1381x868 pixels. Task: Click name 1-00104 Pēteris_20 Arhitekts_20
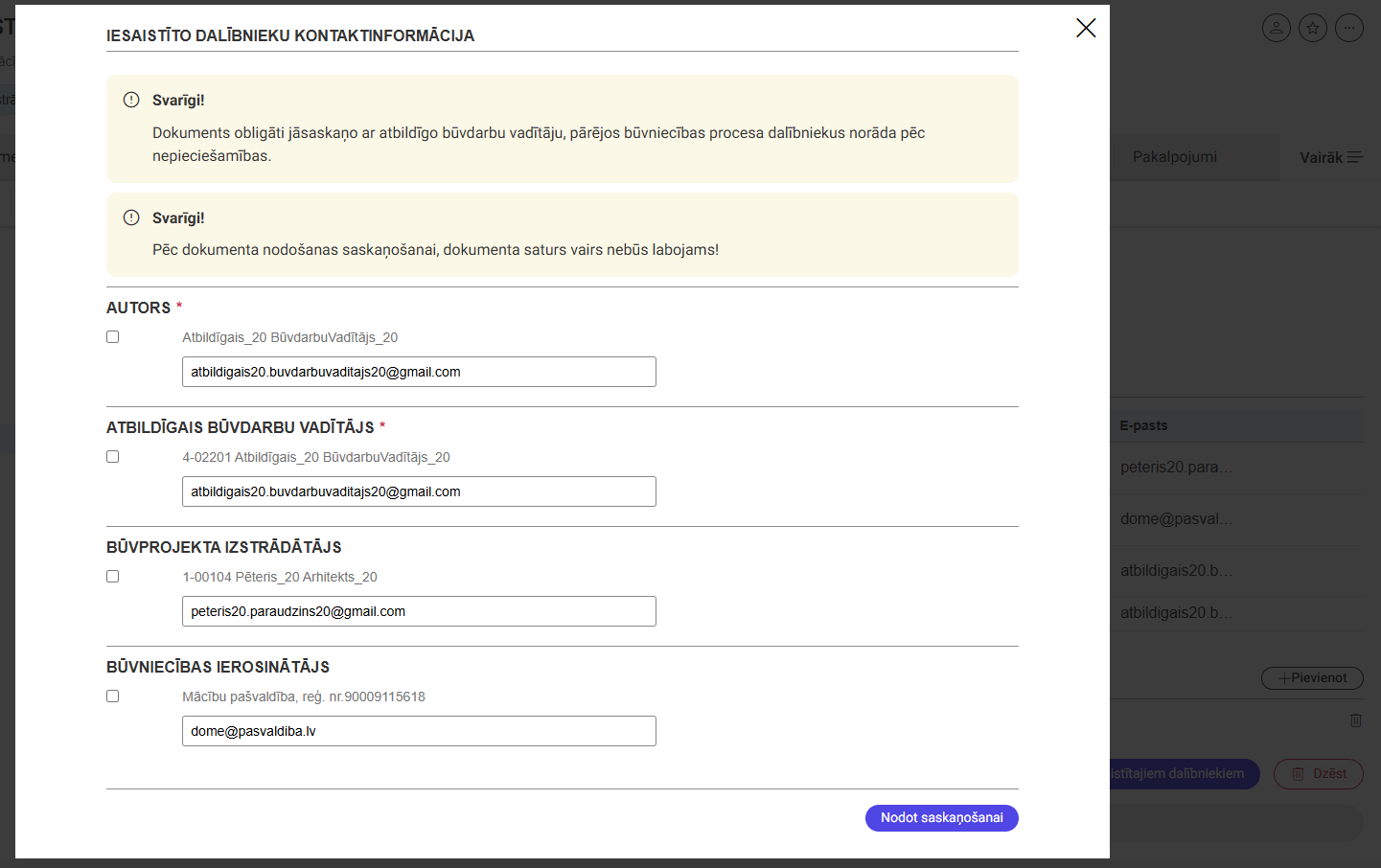(x=280, y=577)
